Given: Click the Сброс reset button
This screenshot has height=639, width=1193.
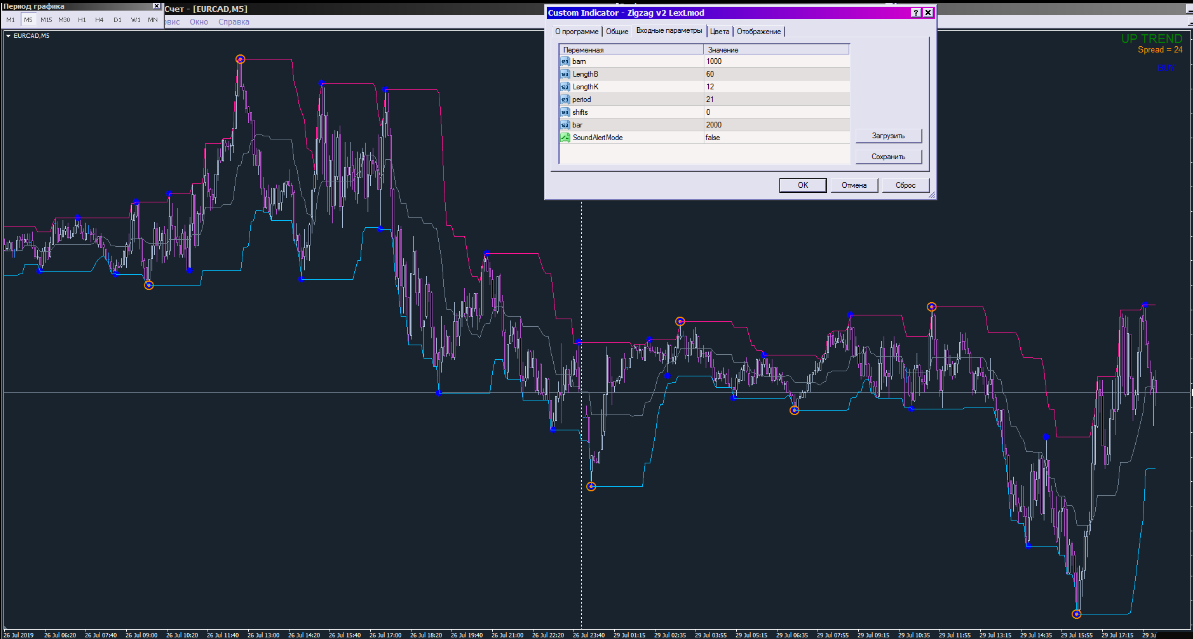Looking at the screenshot, I should coord(906,185).
